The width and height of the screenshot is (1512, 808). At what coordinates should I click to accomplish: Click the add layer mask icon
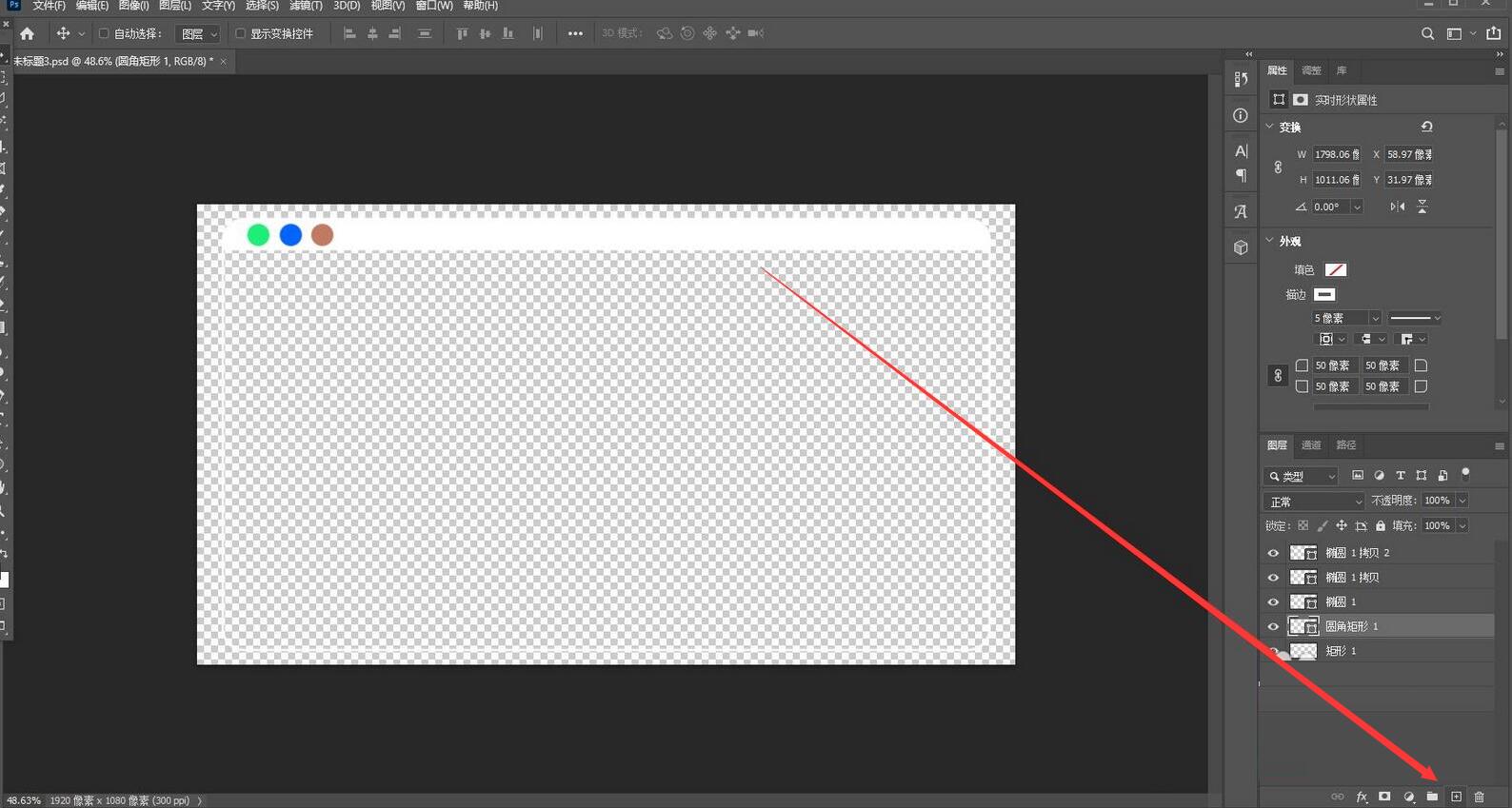1384,797
